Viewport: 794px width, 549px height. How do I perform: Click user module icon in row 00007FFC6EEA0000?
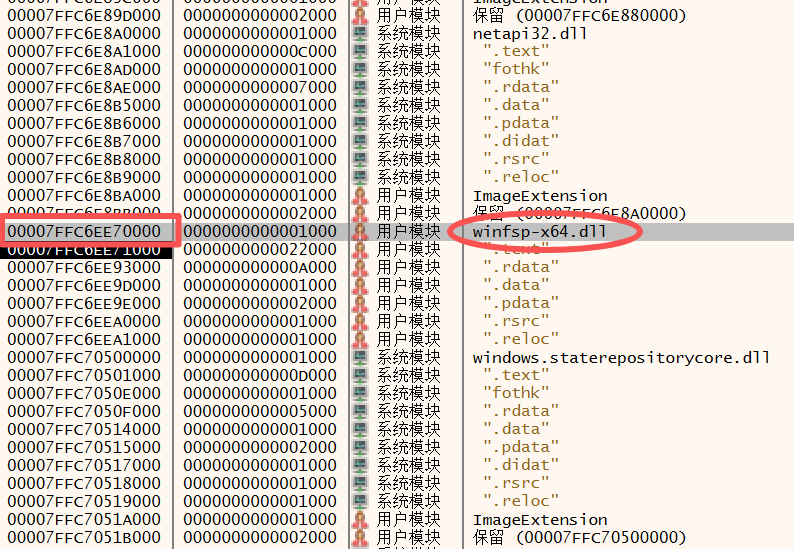360,321
